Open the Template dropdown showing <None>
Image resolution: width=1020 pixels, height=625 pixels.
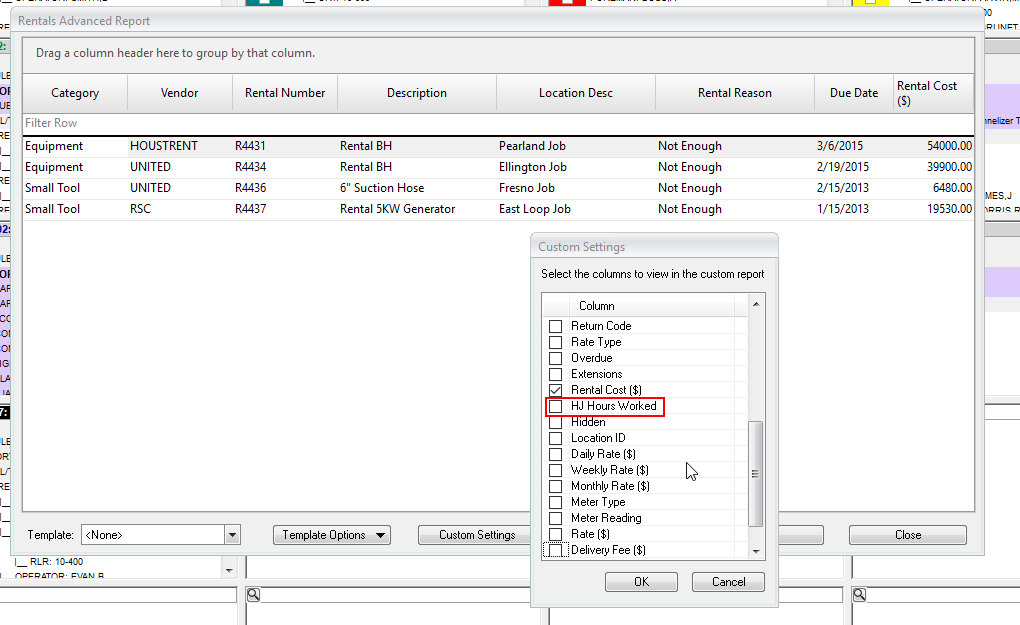tap(231, 534)
